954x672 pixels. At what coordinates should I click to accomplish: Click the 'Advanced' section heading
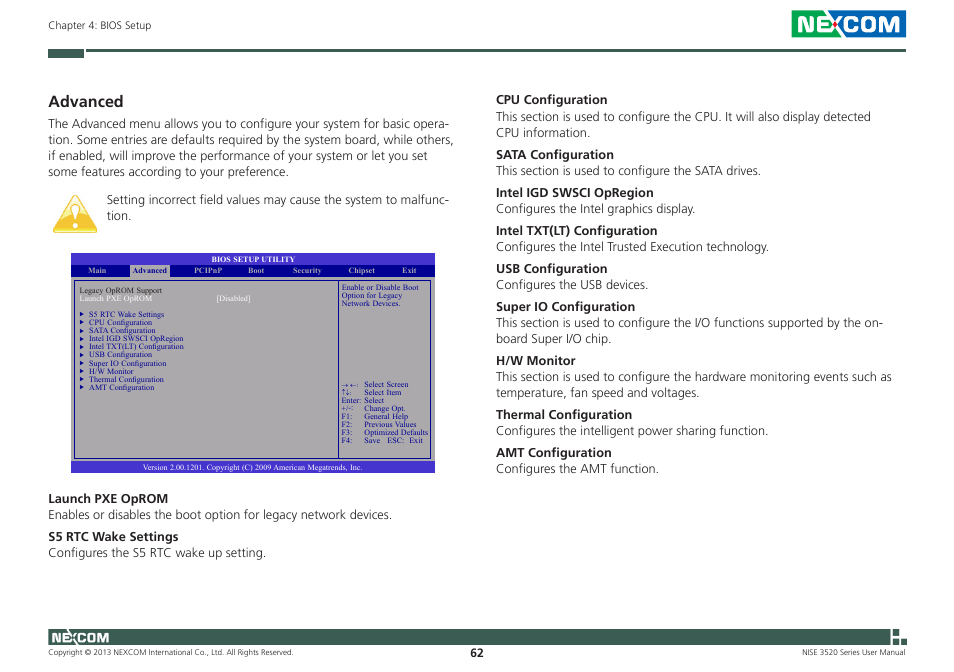[86, 101]
